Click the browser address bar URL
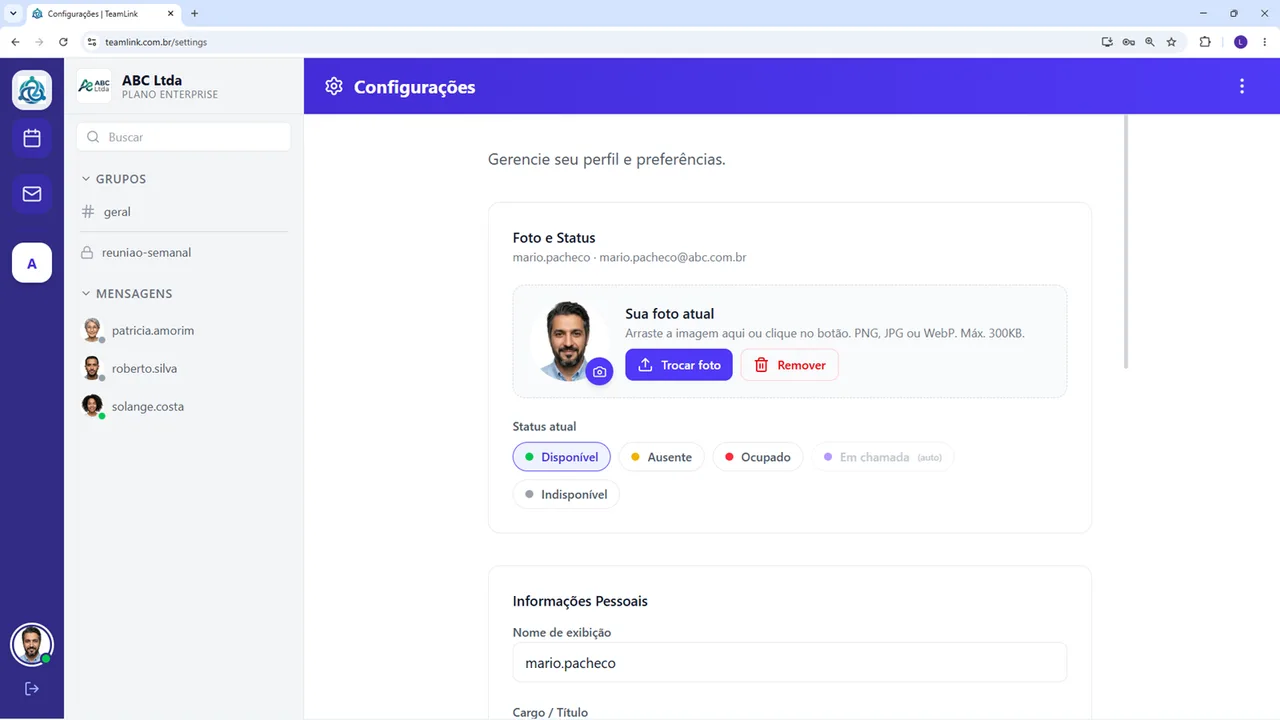 (x=156, y=42)
